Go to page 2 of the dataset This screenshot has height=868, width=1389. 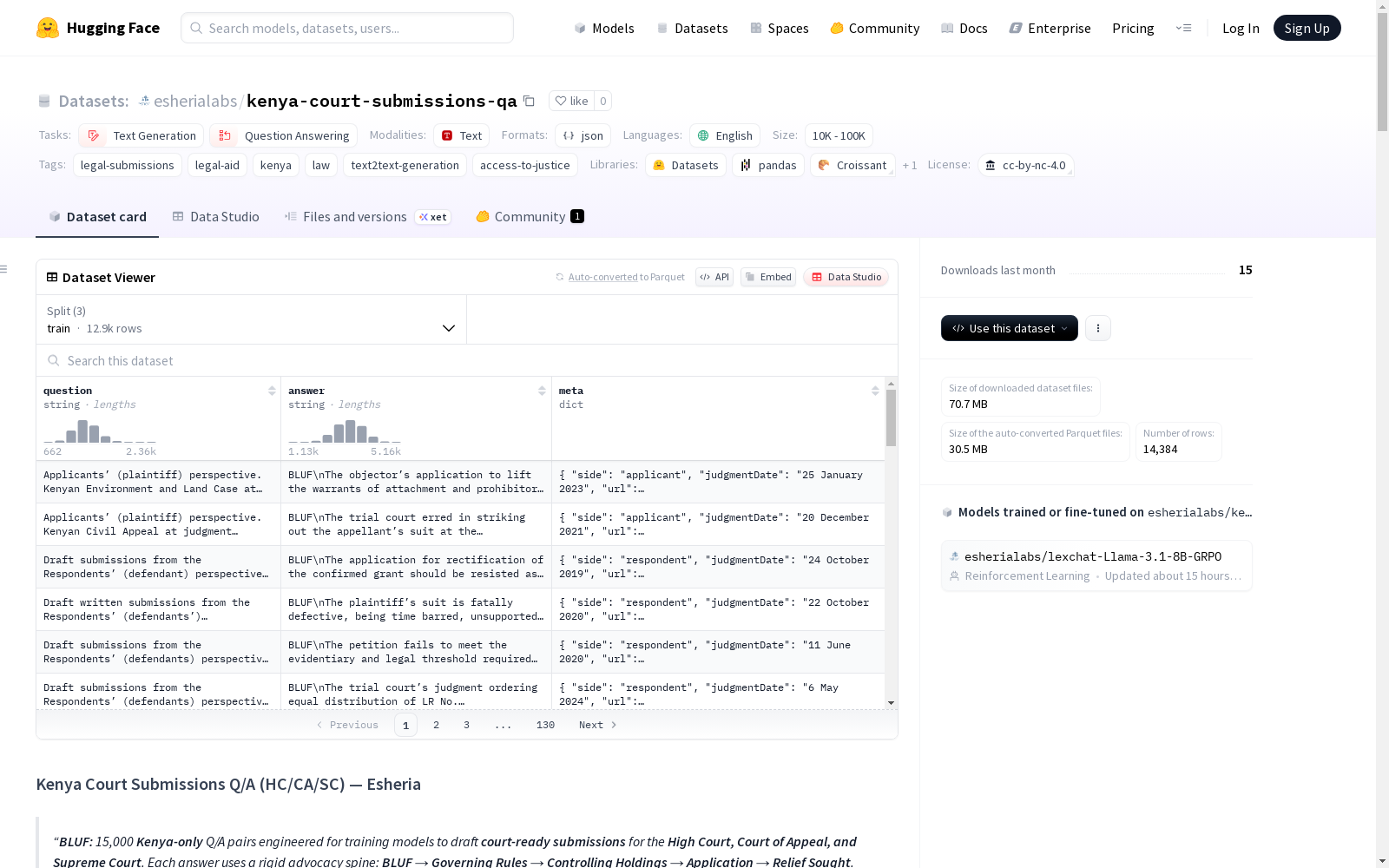click(436, 725)
